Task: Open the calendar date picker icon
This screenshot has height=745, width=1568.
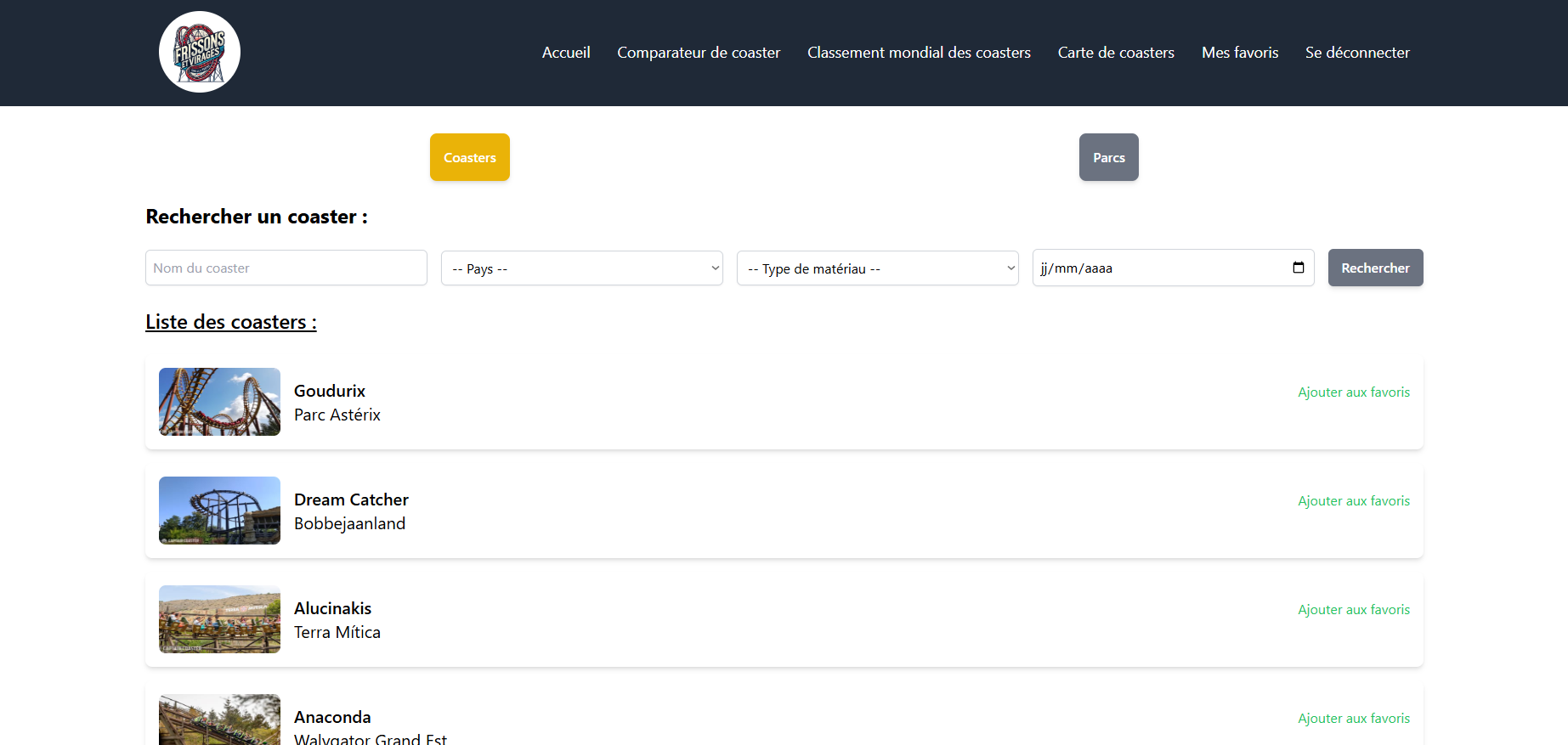Action: (1298, 268)
